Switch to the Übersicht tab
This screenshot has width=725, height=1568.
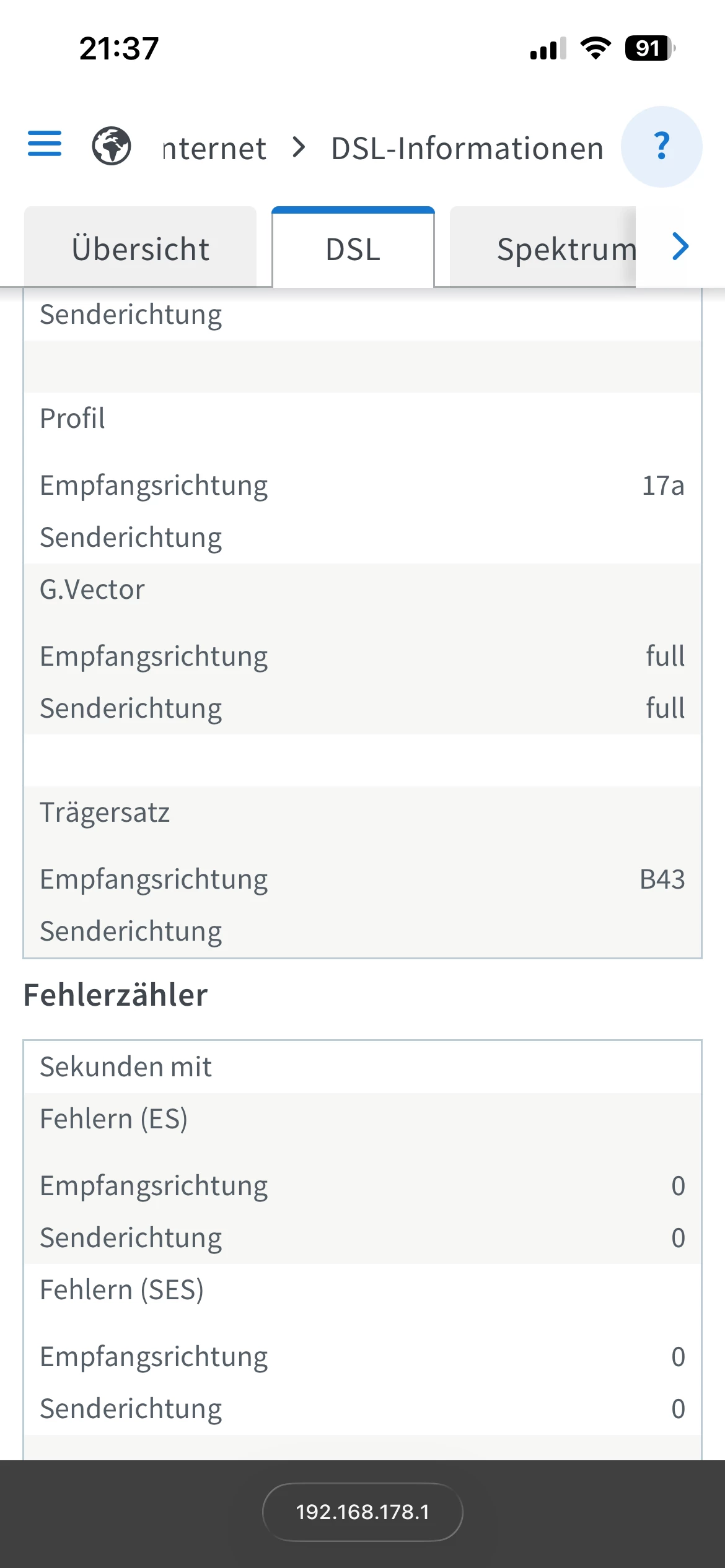point(141,249)
